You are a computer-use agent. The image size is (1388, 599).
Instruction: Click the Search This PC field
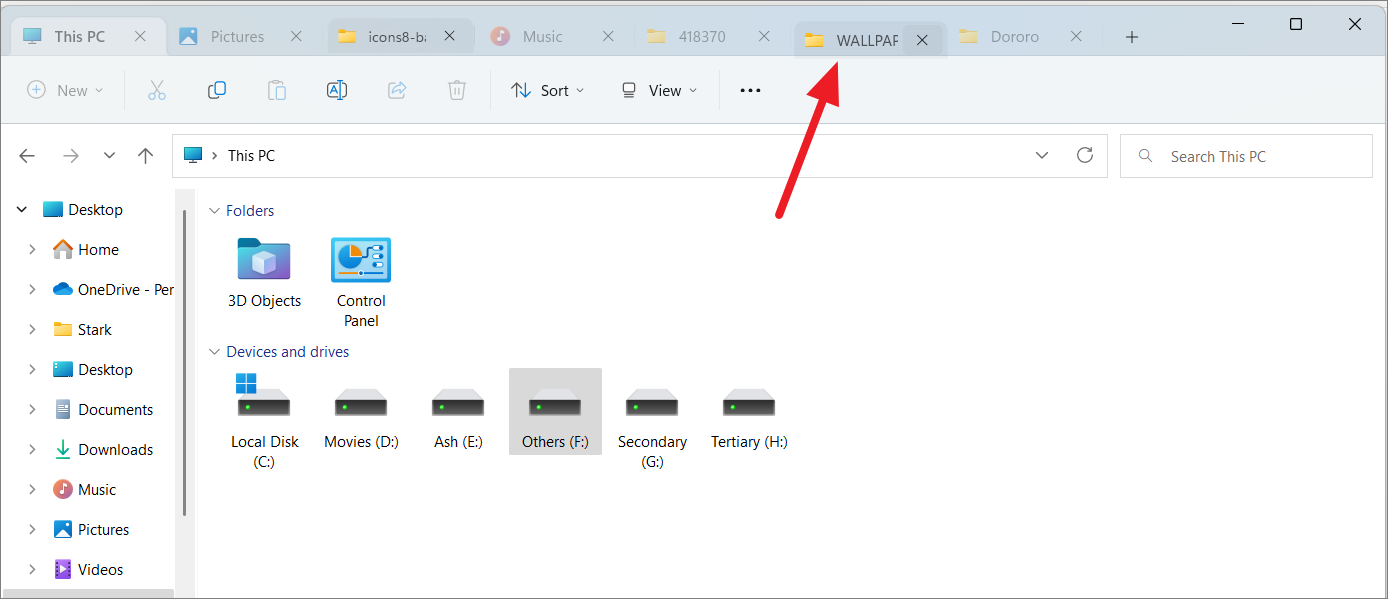pyautogui.click(x=1246, y=156)
